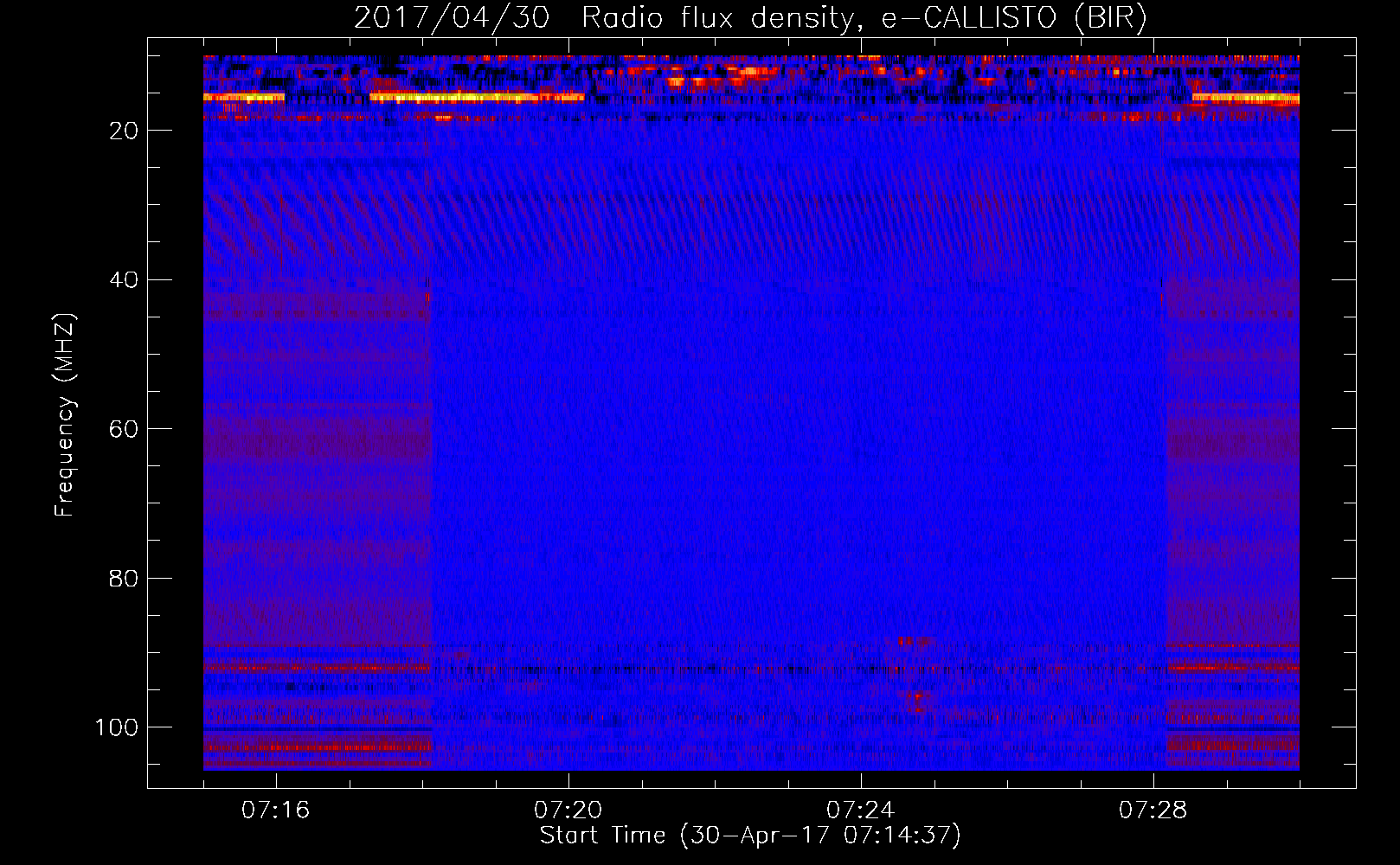
Task: Click the "Start Time (30-Apr-17 07:14:37)" x-axis label
Action: click(x=750, y=836)
